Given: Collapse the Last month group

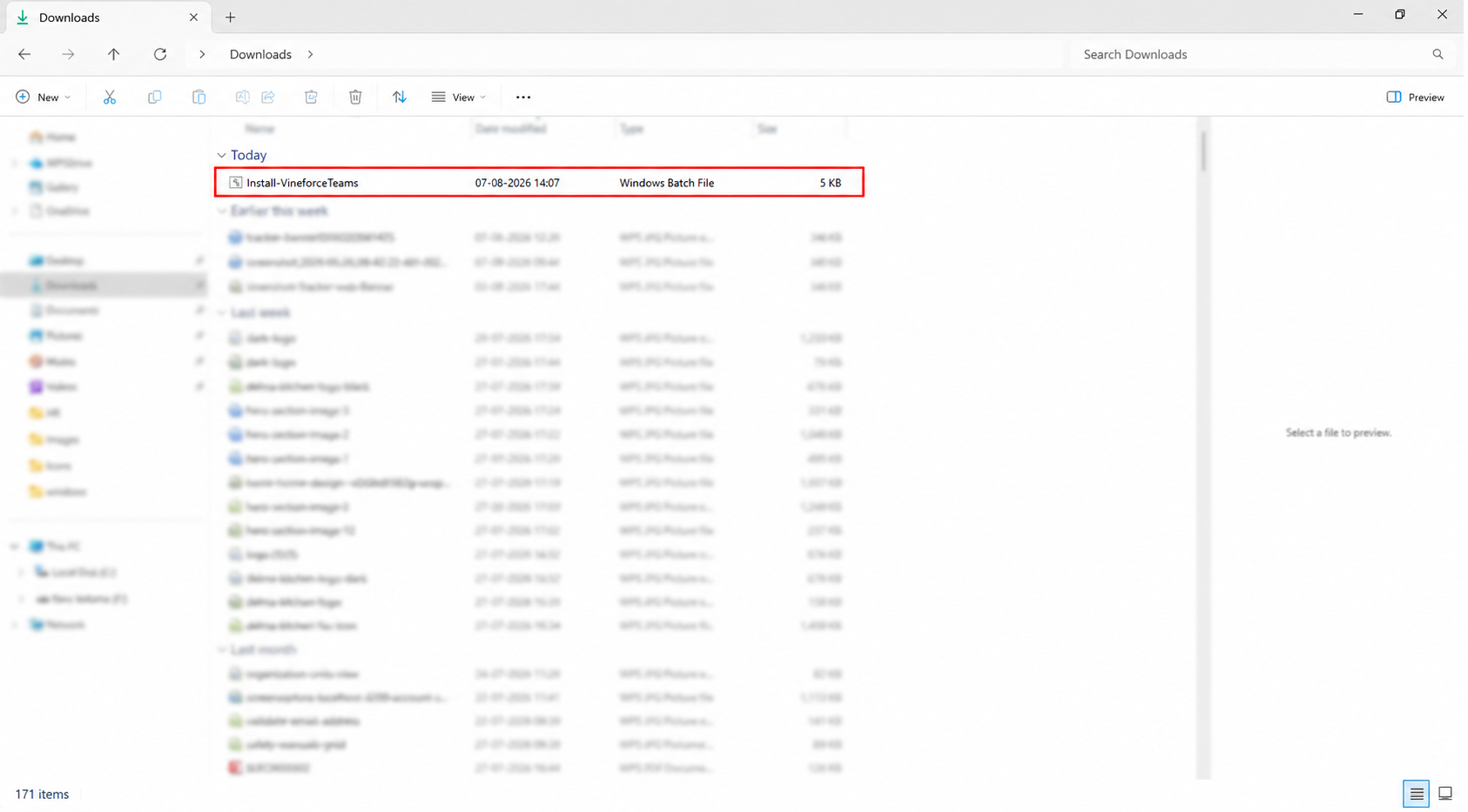Looking at the screenshot, I should (x=221, y=650).
